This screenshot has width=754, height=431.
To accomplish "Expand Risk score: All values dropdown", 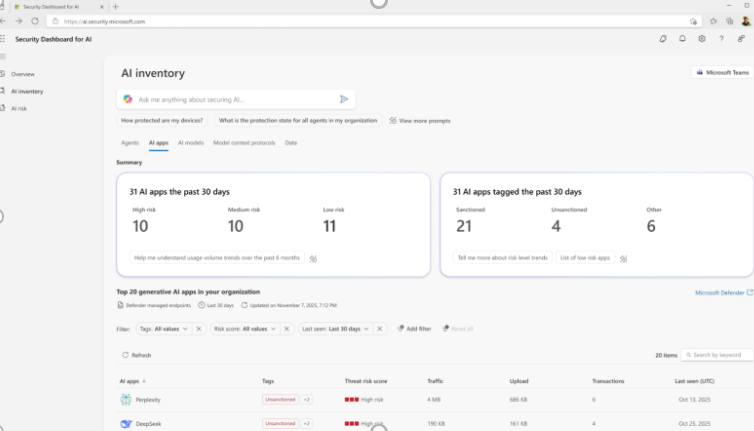I will point(245,329).
